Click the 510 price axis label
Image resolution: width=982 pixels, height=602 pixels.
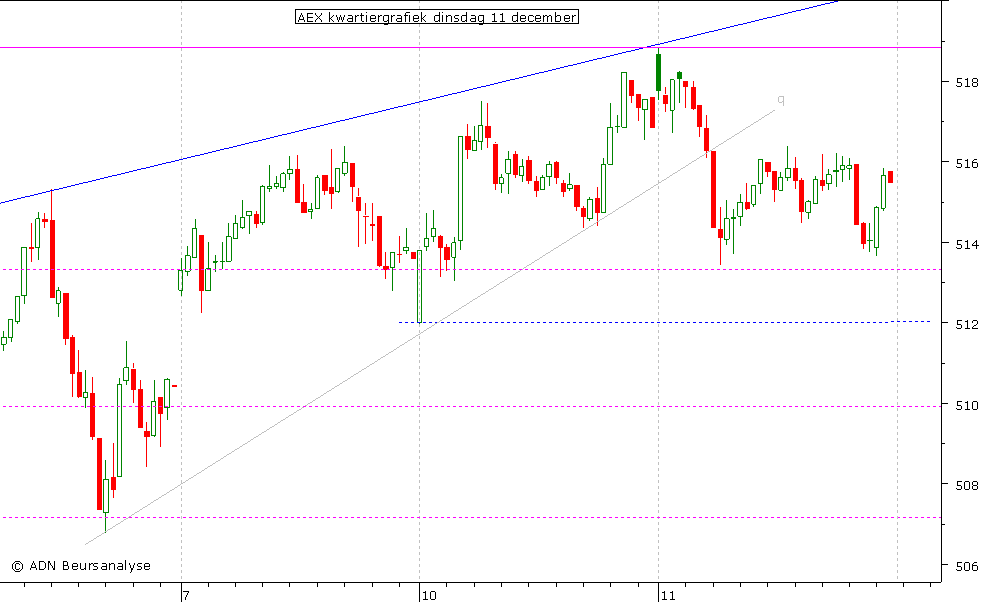(x=968, y=406)
